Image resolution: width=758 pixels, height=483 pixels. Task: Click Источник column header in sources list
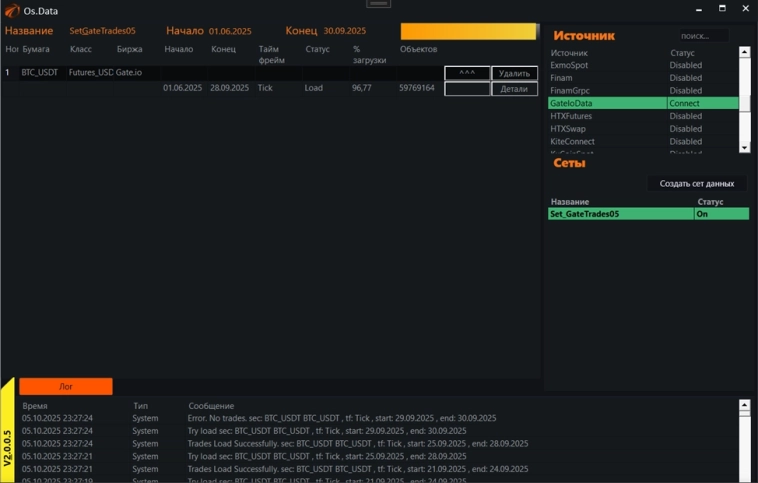pyautogui.click(x=569, y=53)
